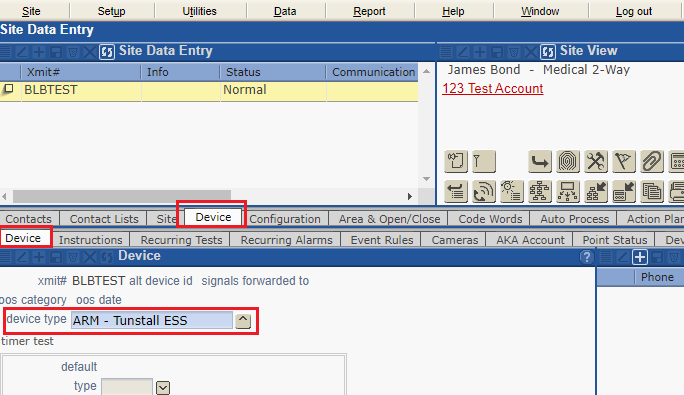Open the hierarchy tree chart icon
Image resolution: width=684 pixels, height=395 pixels.
(x=540, y=191)
